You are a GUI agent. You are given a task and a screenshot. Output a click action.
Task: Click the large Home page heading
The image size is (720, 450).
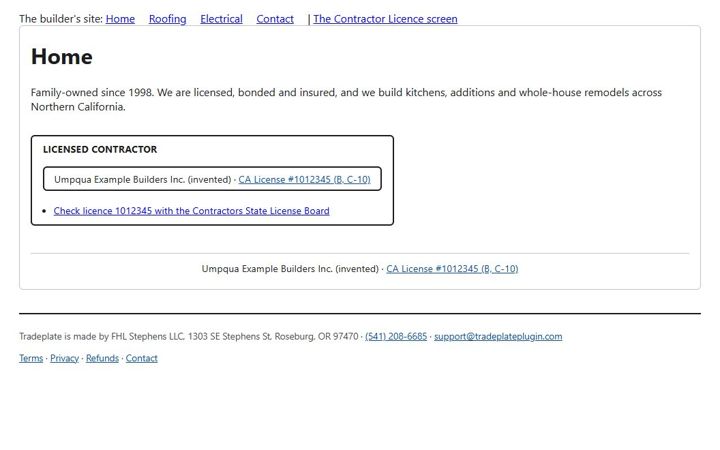62,57
